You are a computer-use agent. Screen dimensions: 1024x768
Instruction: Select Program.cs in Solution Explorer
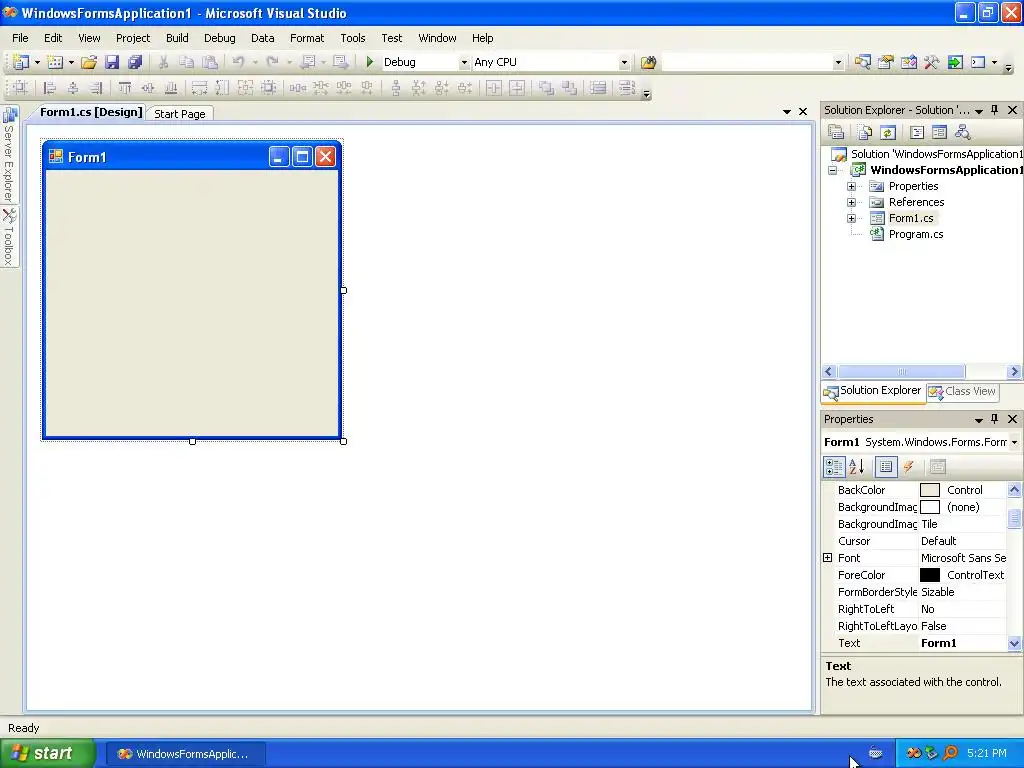916,234
